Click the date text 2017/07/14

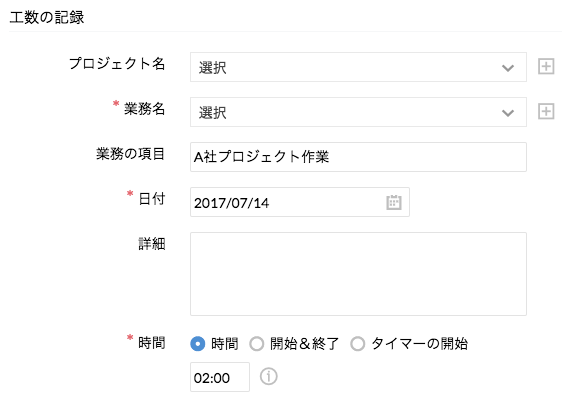coord(231,203)
